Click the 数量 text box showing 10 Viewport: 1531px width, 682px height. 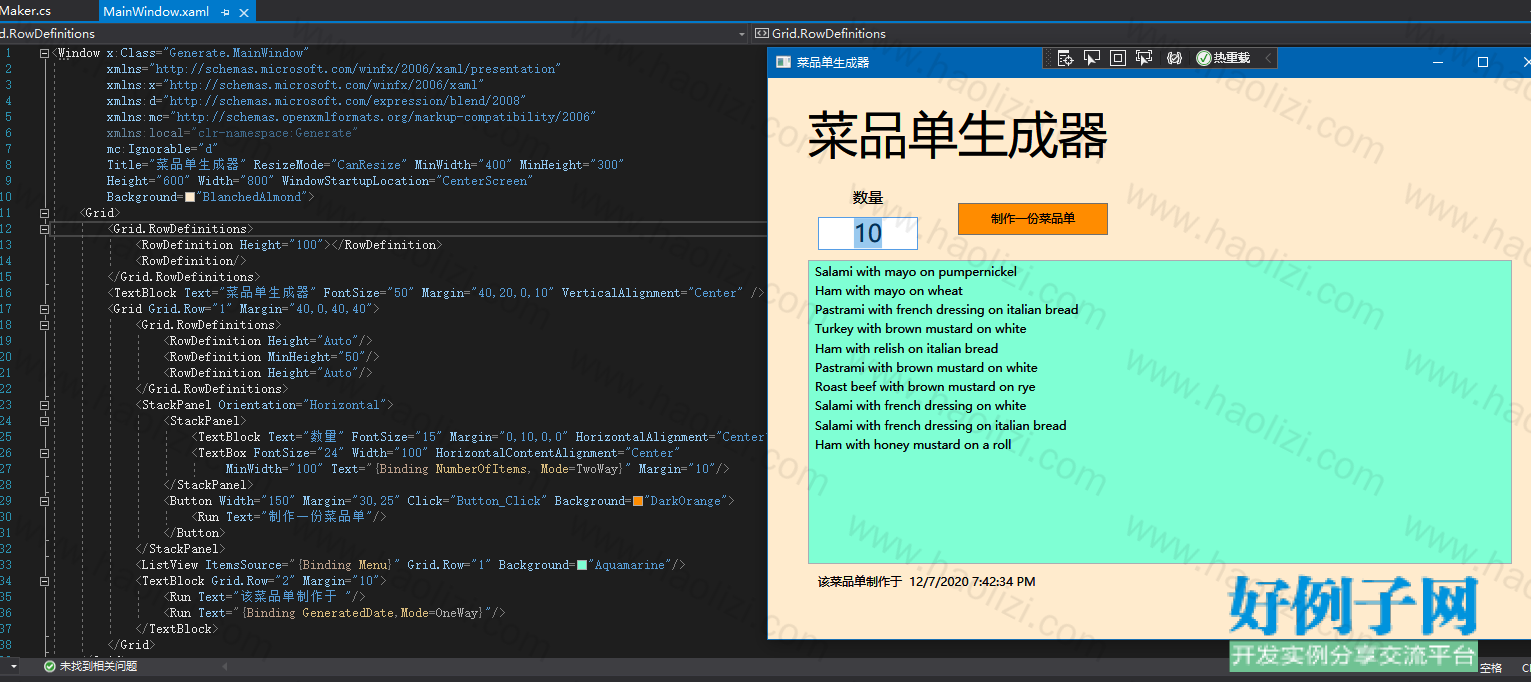point(868,233)
